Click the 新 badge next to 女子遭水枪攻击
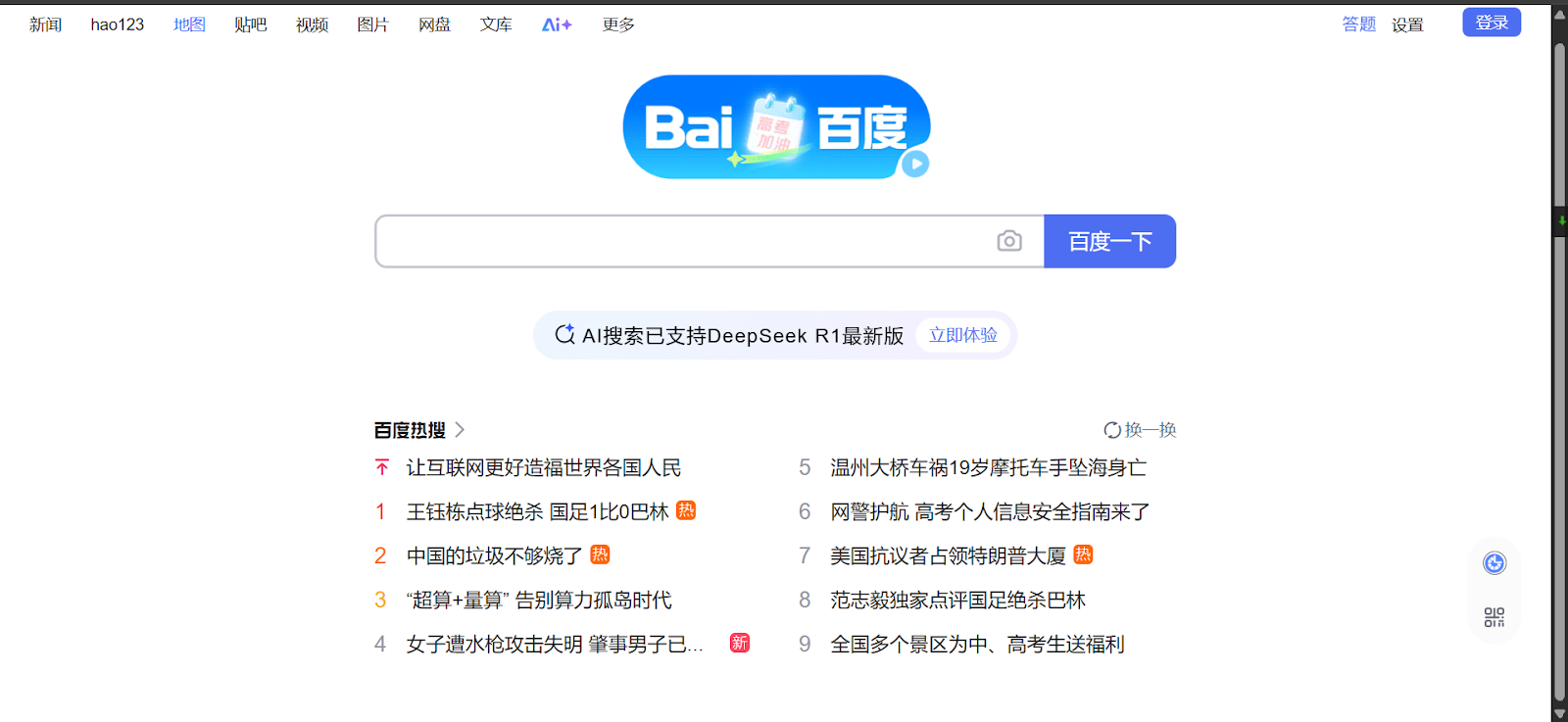1568x722 pixels. pos(740,643)
